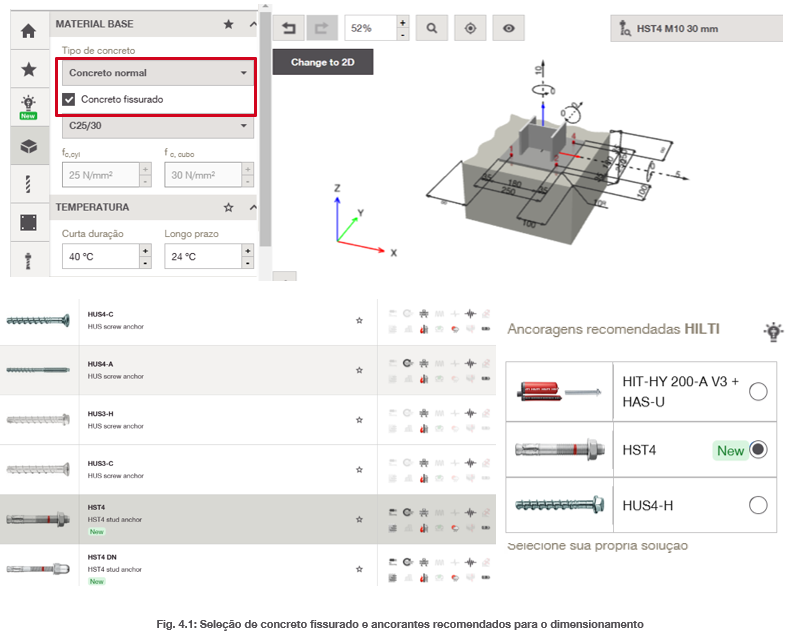Decrease Longo prazo temperature
The image size is (810, 643).
coord(248,263)
